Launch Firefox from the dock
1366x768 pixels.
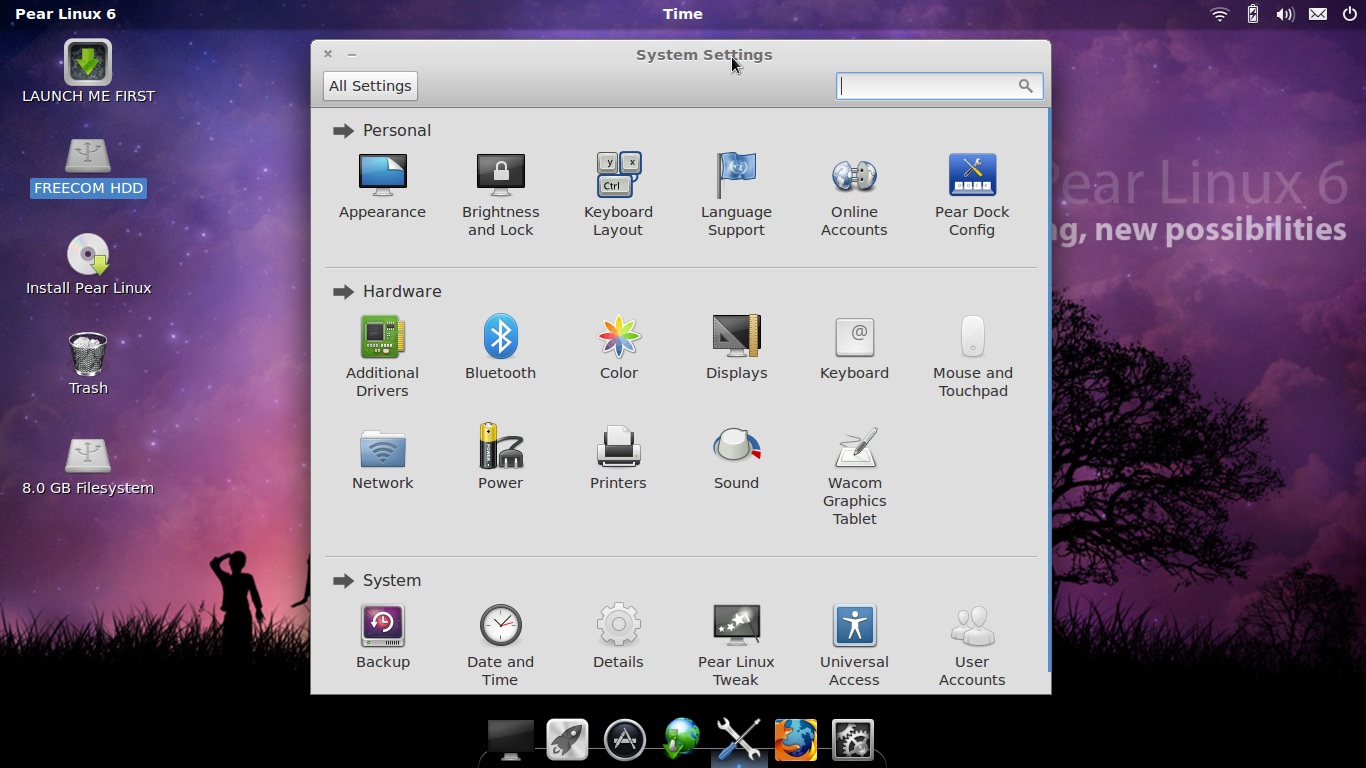[796, 740]
